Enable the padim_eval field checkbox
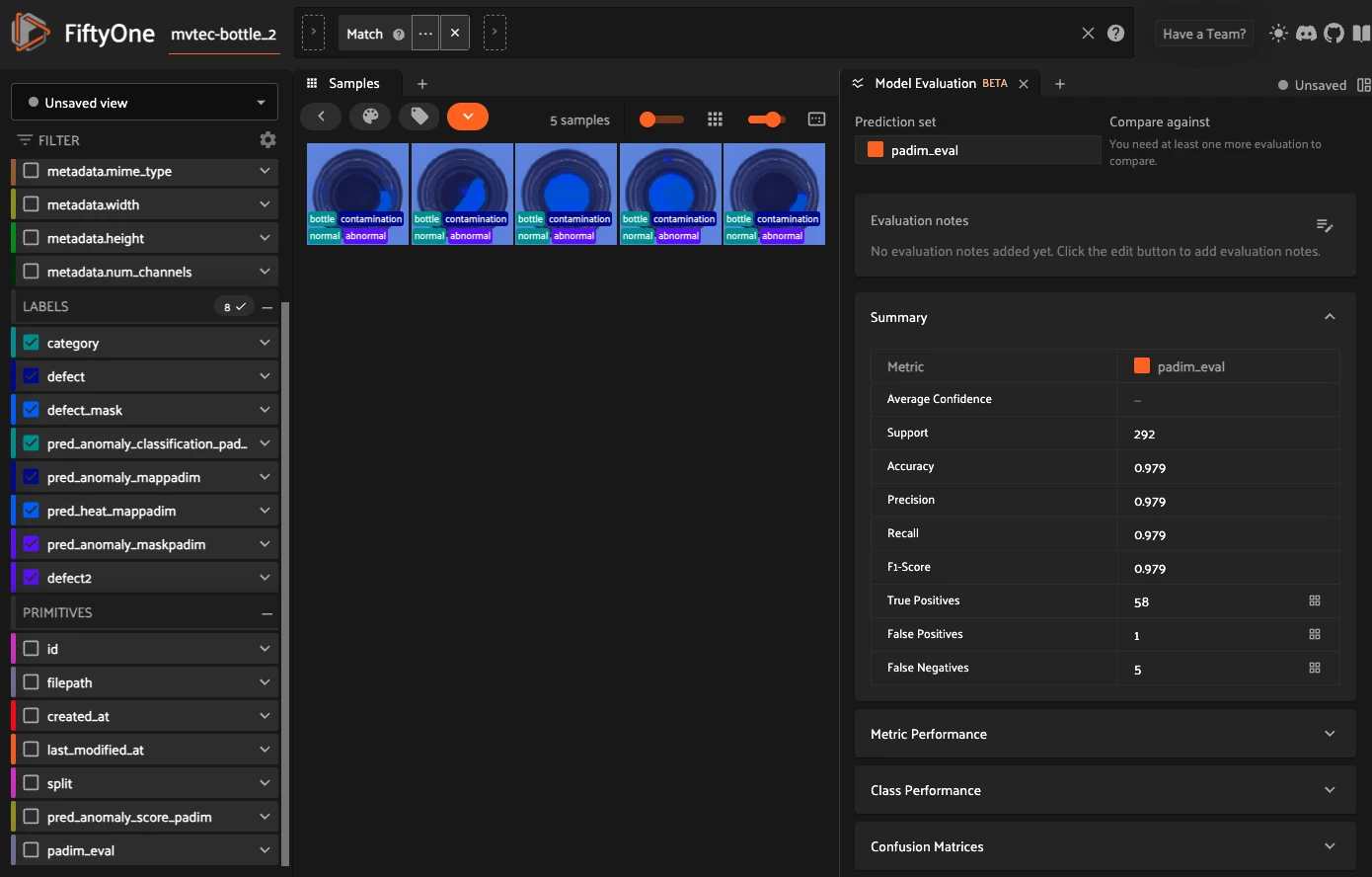1372x877 pixels. [x=31, y=850]
